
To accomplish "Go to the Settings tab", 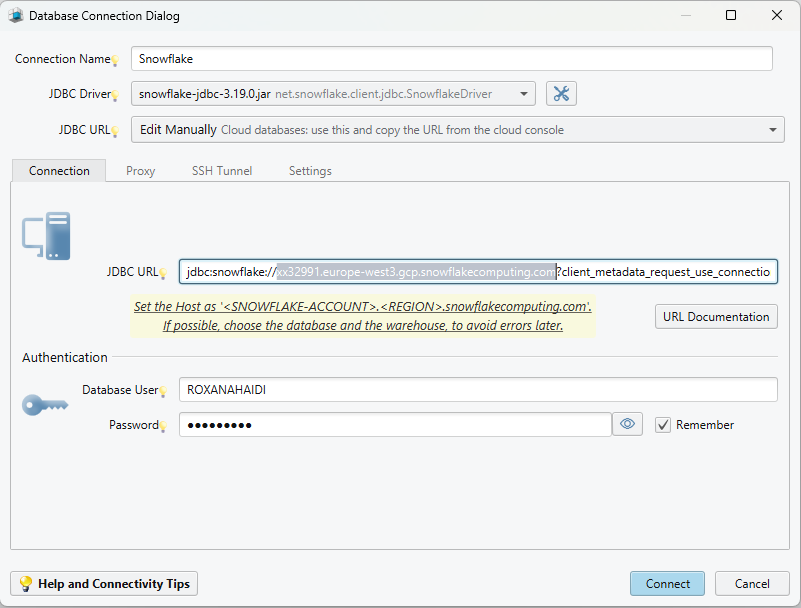I will 310,171.
